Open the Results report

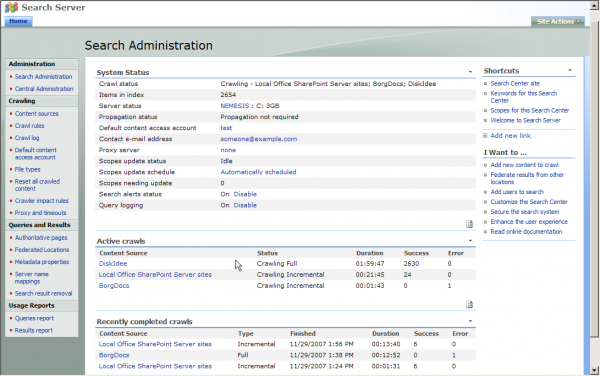pyautogui.click(x=34, y=330)
